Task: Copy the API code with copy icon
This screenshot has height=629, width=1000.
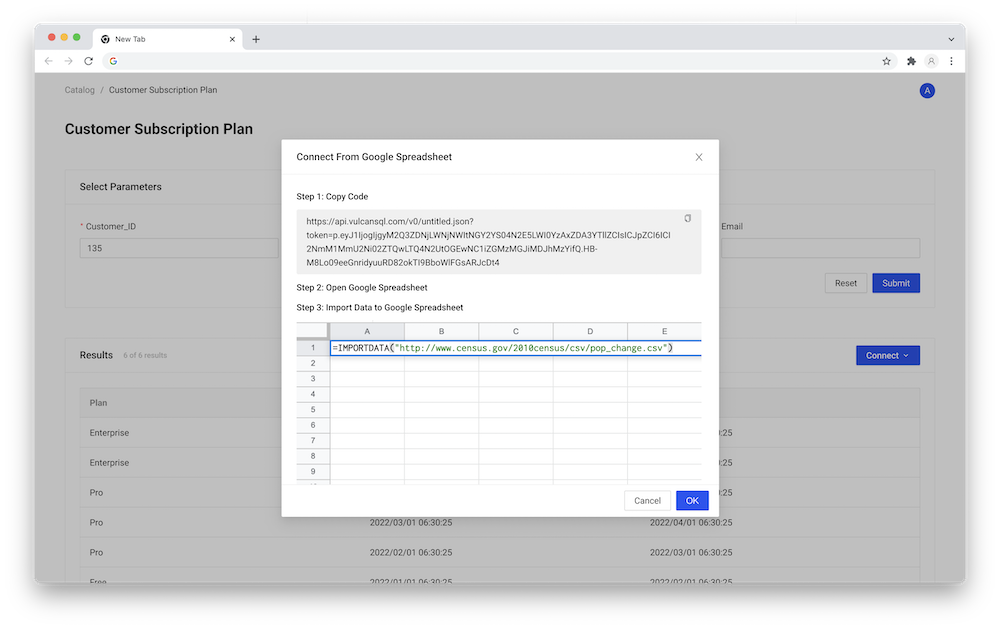Action: [687, 218]
